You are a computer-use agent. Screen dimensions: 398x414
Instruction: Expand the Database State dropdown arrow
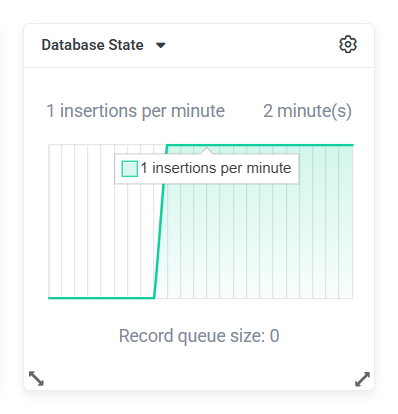point(161,45)
